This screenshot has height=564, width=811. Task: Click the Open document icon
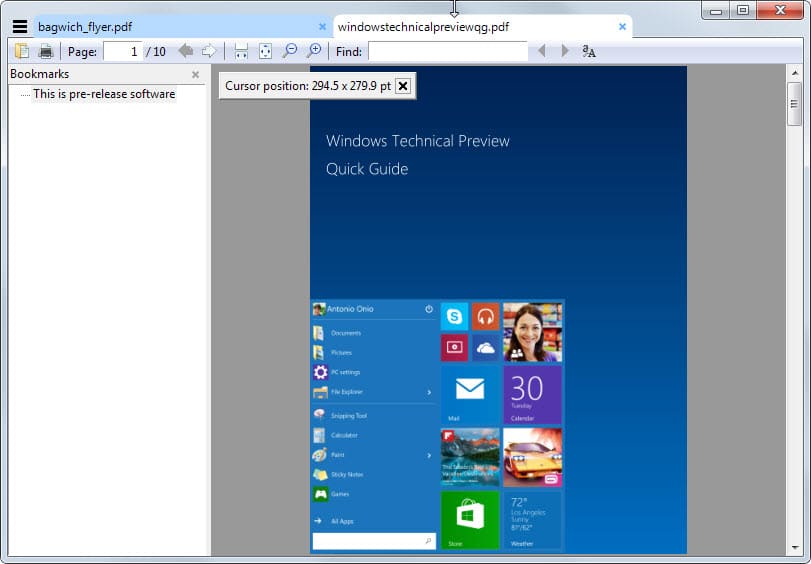tap(22, 51)
